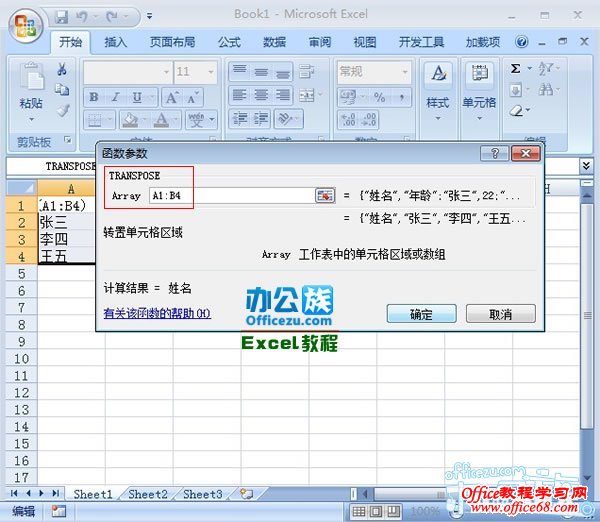
Task: Click the Format Painter brush icon
Action: pos(63,110)
